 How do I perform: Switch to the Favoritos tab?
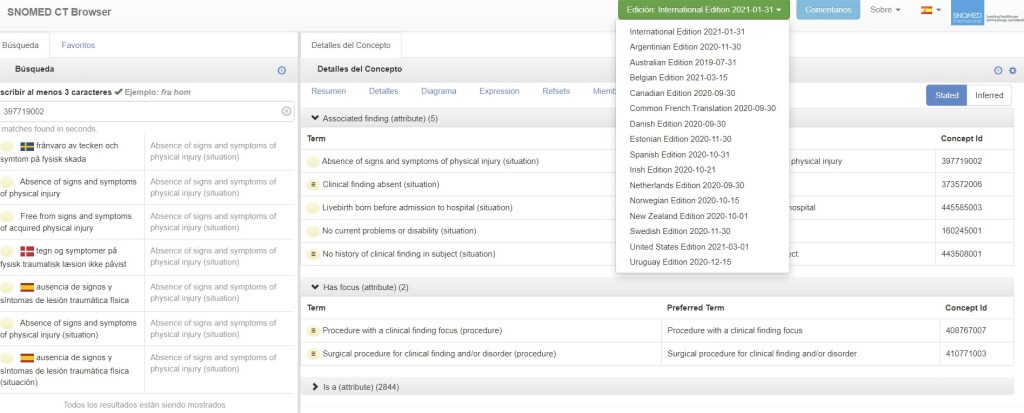[78, 45]
